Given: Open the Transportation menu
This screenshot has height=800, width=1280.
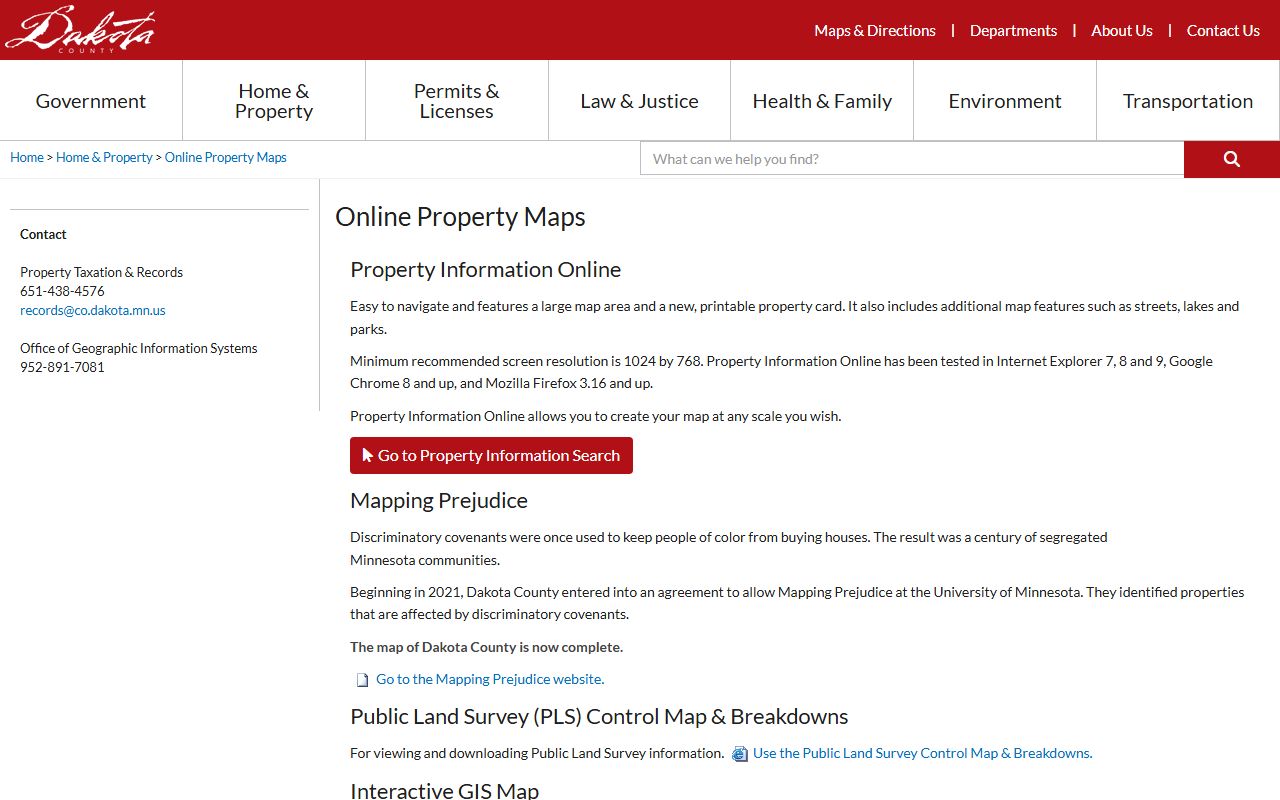Looking at the screenshot, I should point(1188,101).
